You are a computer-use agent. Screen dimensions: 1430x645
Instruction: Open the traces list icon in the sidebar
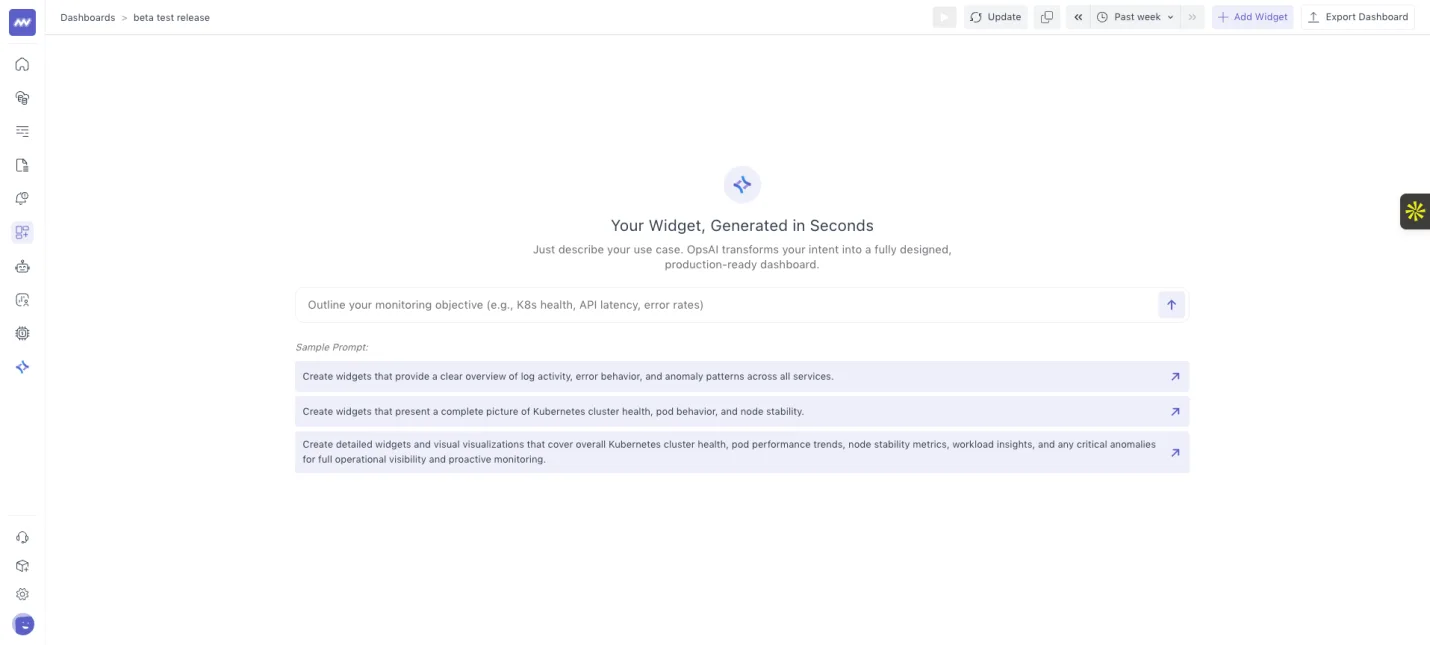click(x=22, y=131)
